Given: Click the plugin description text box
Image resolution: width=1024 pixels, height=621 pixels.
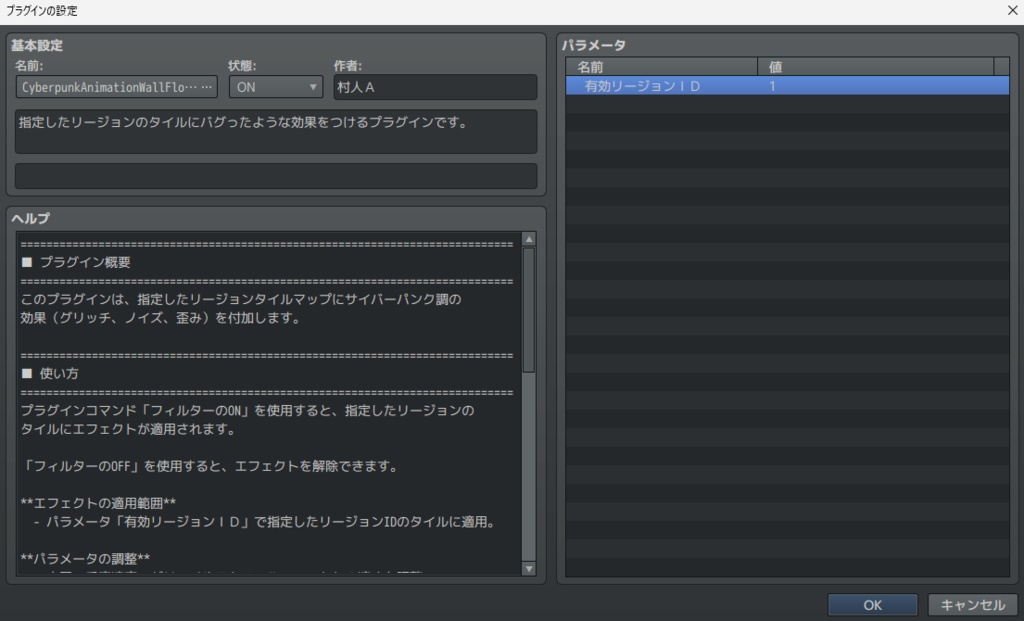Looking at the screenshot, I should point(273,131).
